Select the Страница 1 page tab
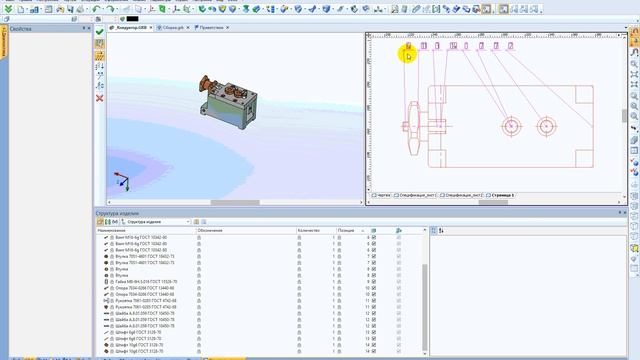This screenshot has width=640, height=360. pyautogui.click(x=500, y=196)
